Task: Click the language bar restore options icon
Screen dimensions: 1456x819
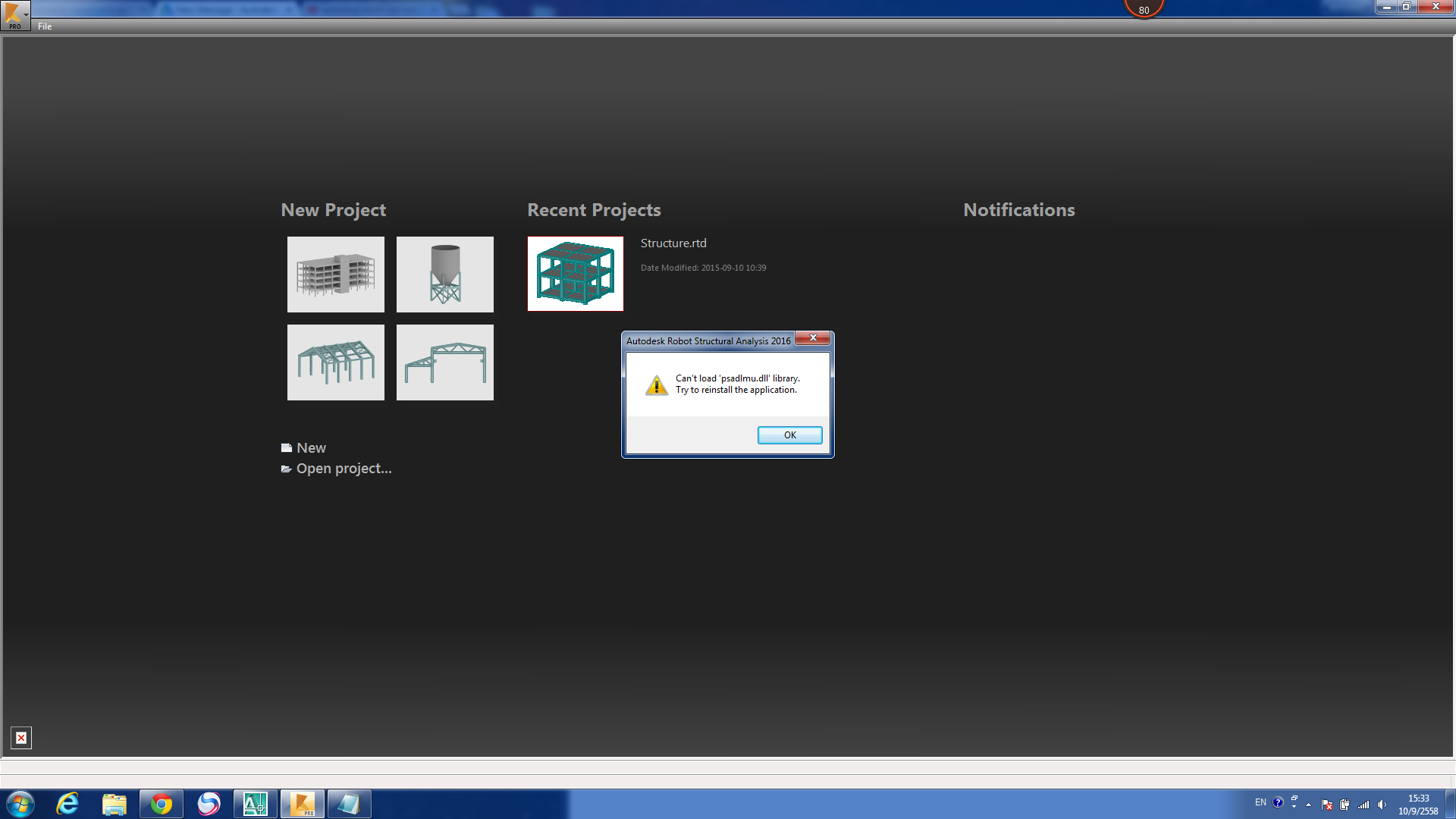Action: pyautogui.click(x=1294, y=798)
